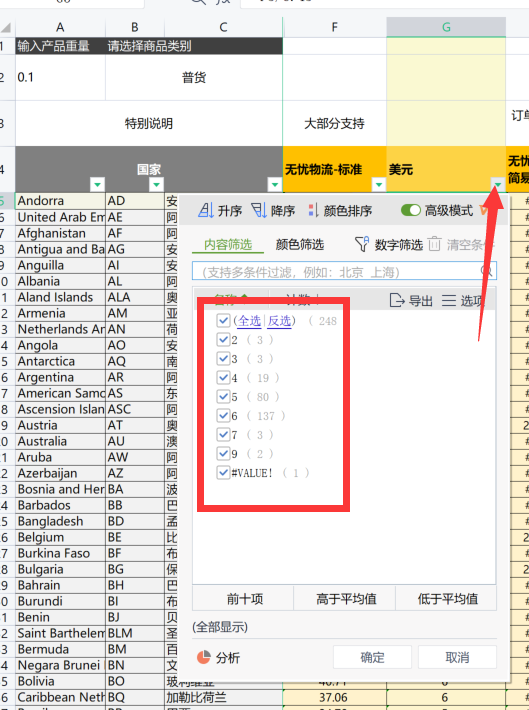Click 确定 to confirm filter
Image resolution: width=529 pixels, height=710 pixels.
372,657
